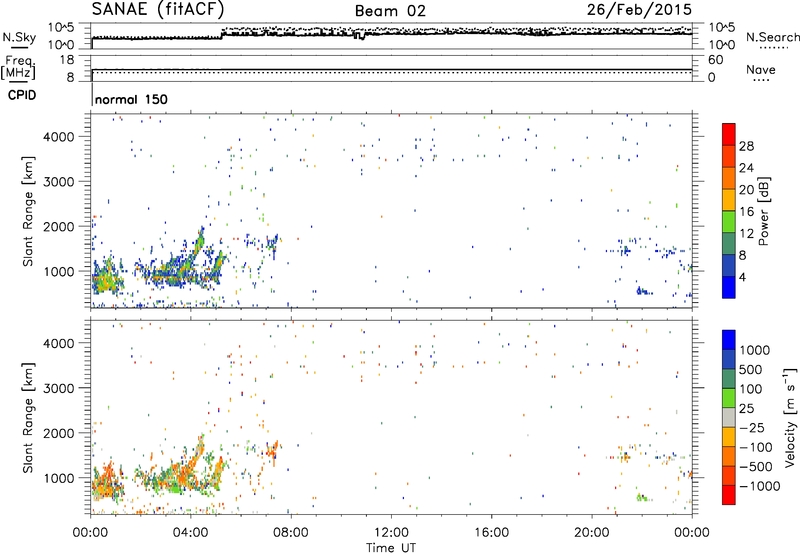800x554 pixels.
Task: Click the 20:00 time tick label
Action: pyautogui.click(x=591, y=533)
